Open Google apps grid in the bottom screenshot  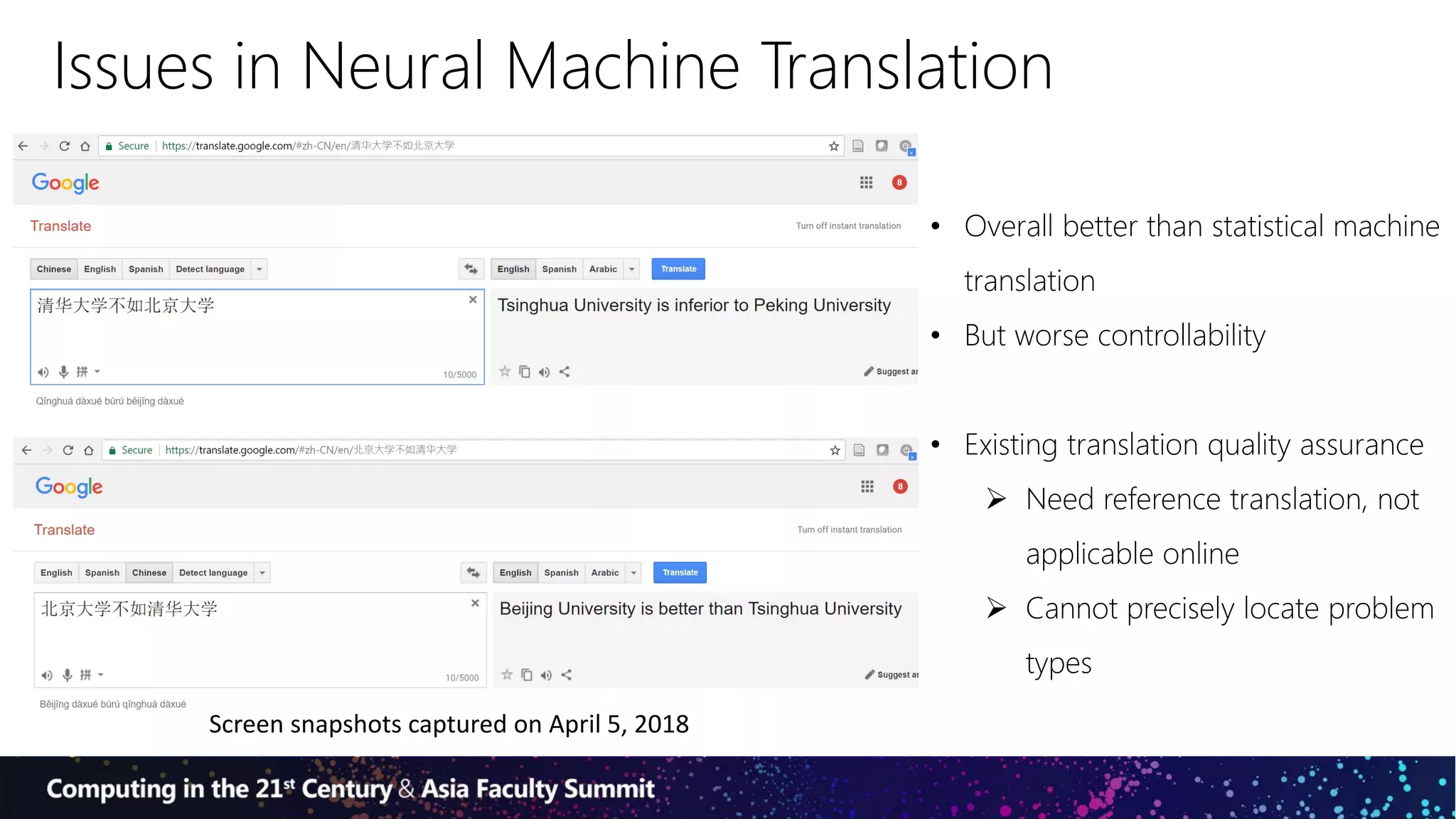867,486
